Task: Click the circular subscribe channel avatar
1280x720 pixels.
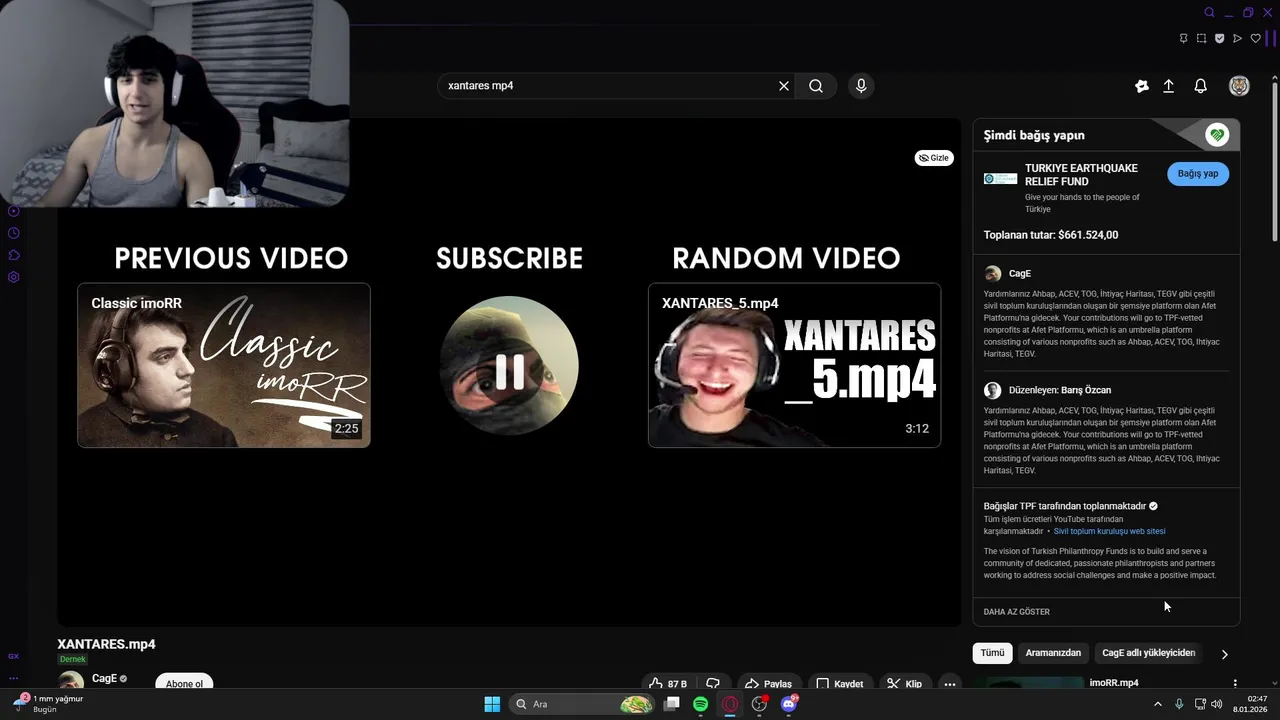Action: tap(509, 365)
